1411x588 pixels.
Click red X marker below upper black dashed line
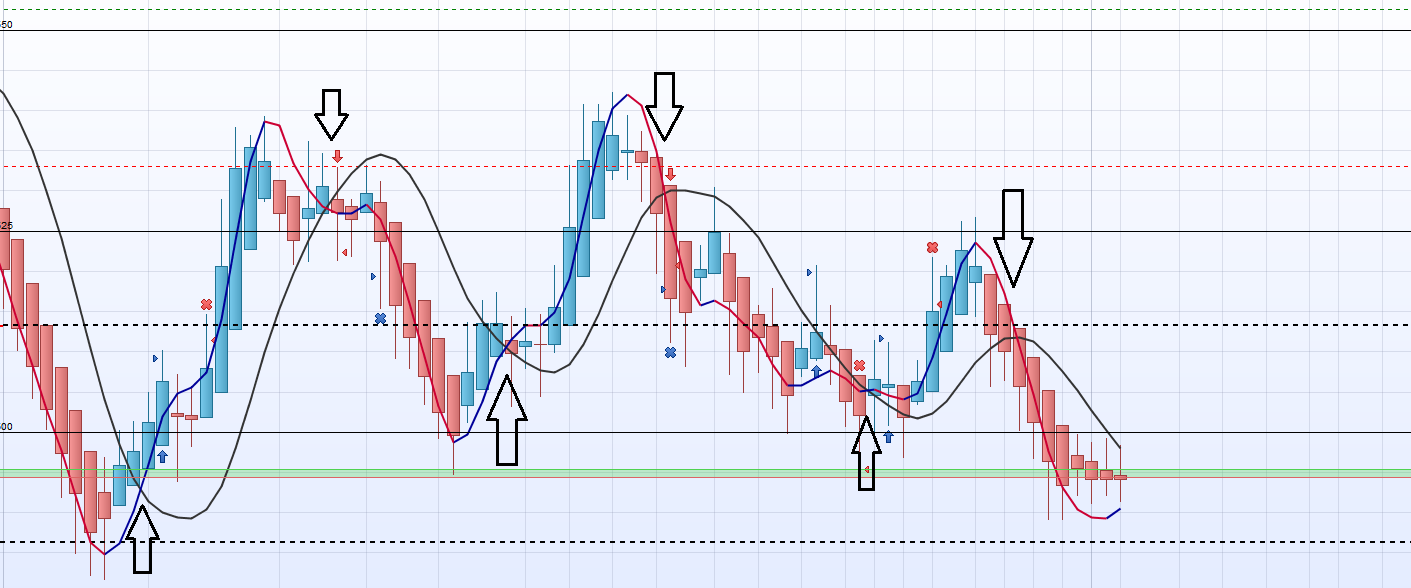pyautogui.click(x=859, y=365)
